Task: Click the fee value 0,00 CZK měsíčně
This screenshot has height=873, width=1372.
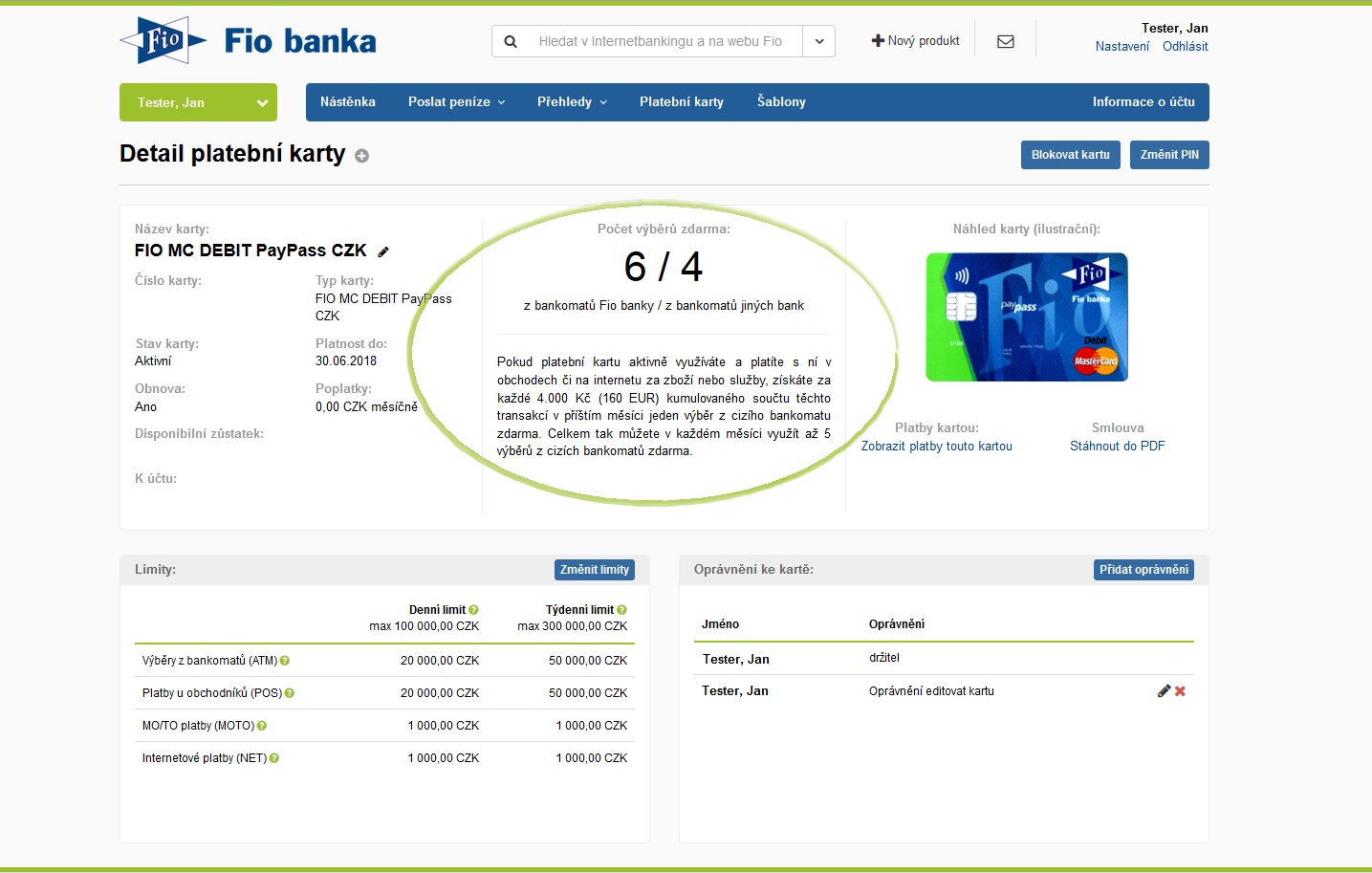Action: tap(366, 407)
